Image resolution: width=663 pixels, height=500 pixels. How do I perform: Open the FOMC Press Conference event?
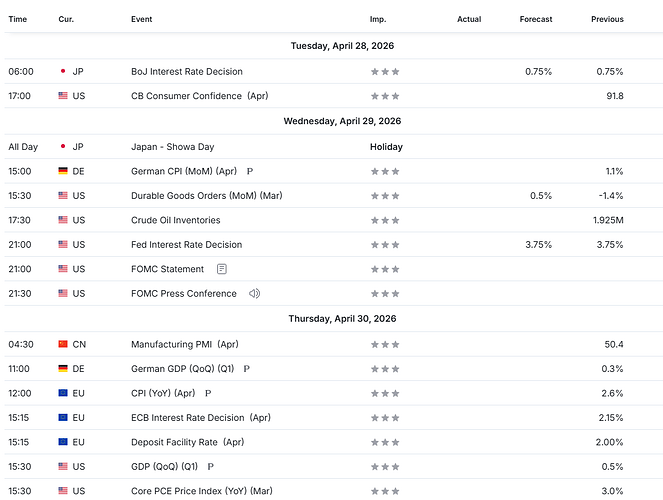(x=184, y=293)
